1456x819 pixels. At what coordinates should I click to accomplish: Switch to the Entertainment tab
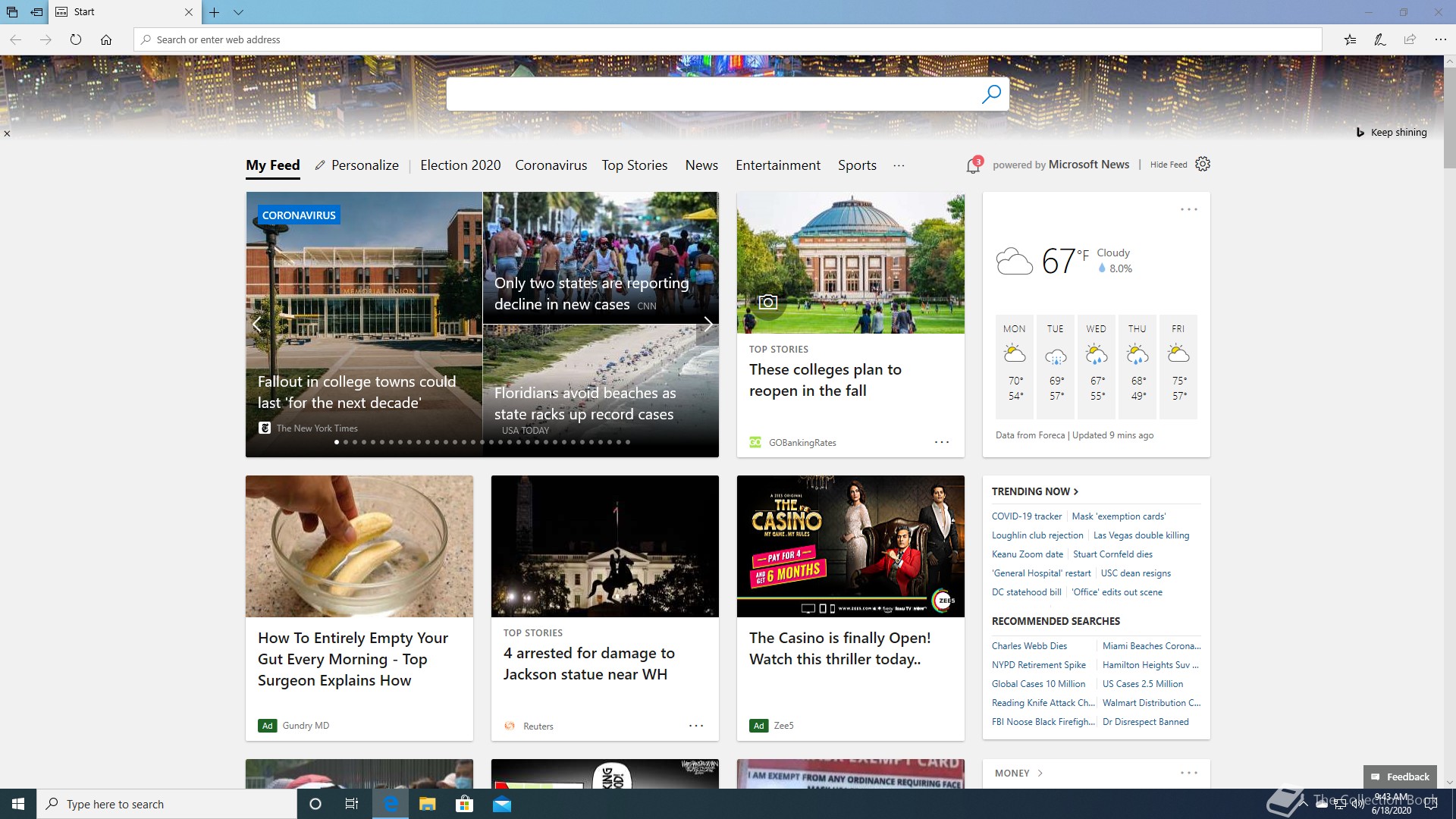click(778, 165)
